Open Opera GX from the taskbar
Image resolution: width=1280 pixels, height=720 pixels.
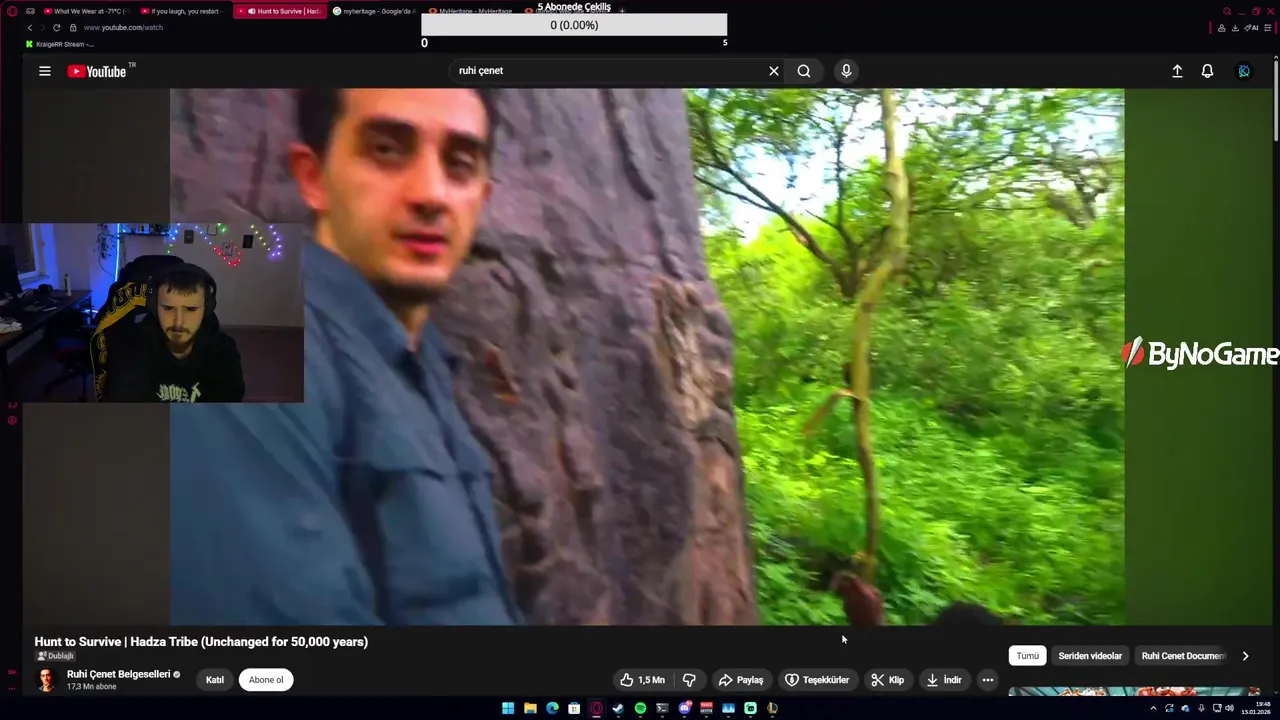(x=596, y=708)
